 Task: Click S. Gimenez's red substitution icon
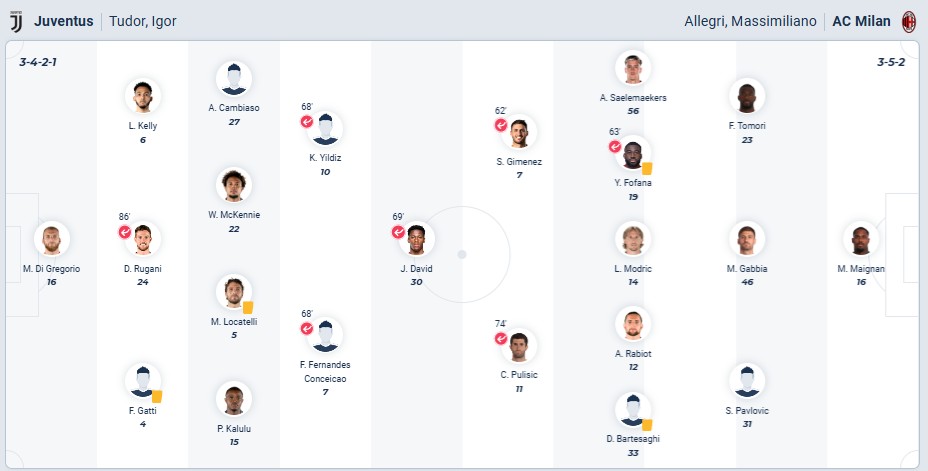tap(501, 126)
